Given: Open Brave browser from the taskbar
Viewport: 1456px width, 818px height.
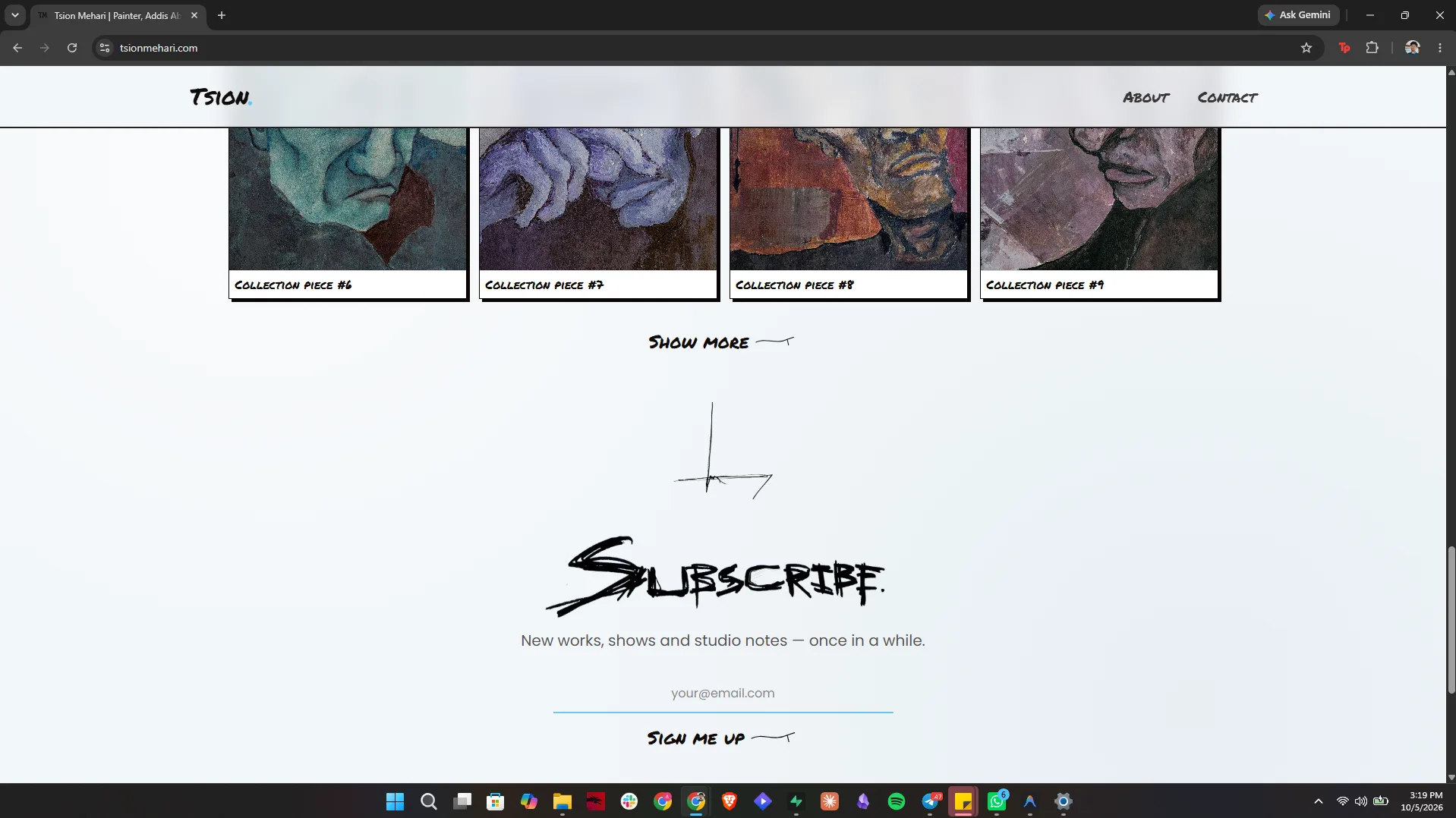Looking at the screenshot, I should (x=729, y=801).
